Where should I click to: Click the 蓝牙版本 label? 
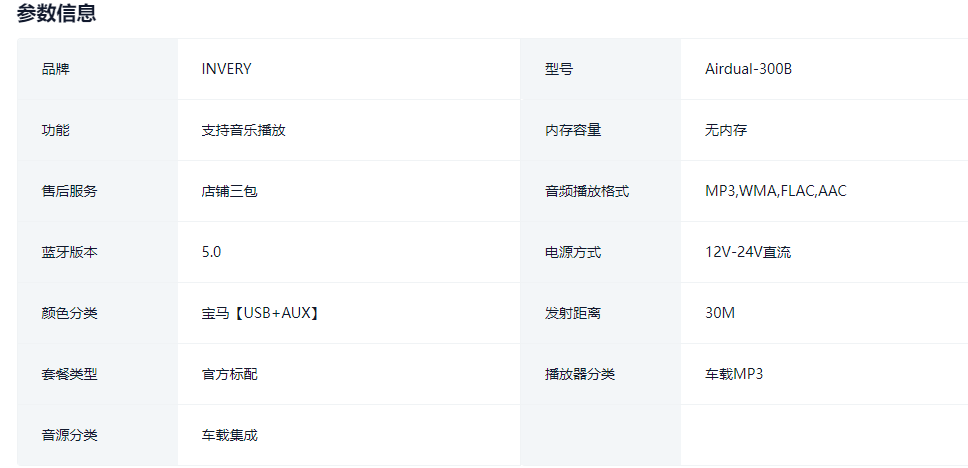pos(70,252)
